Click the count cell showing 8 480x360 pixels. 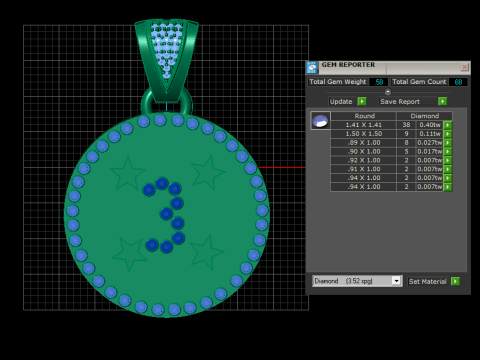point(406,143)
